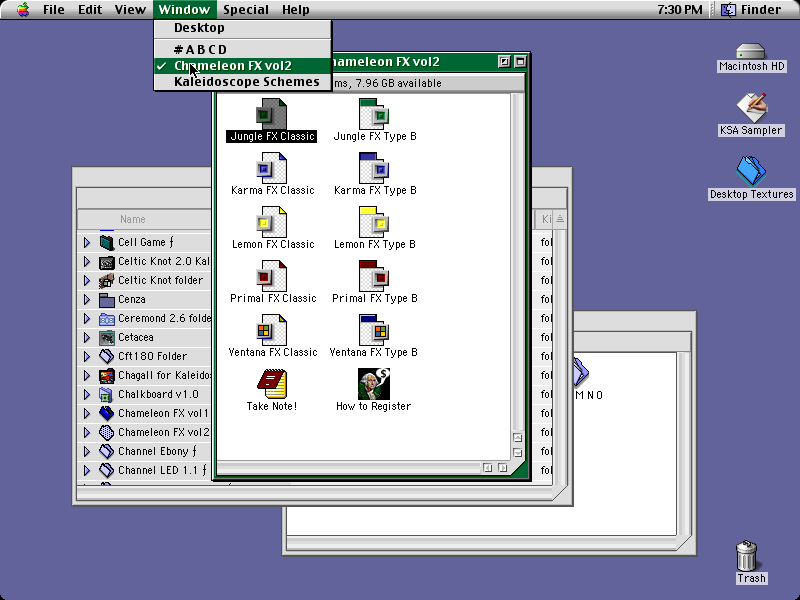This screenshot has height=600, width=800.
Task: Select the Lemon FX Classic icon
Action: click(271, 222)
